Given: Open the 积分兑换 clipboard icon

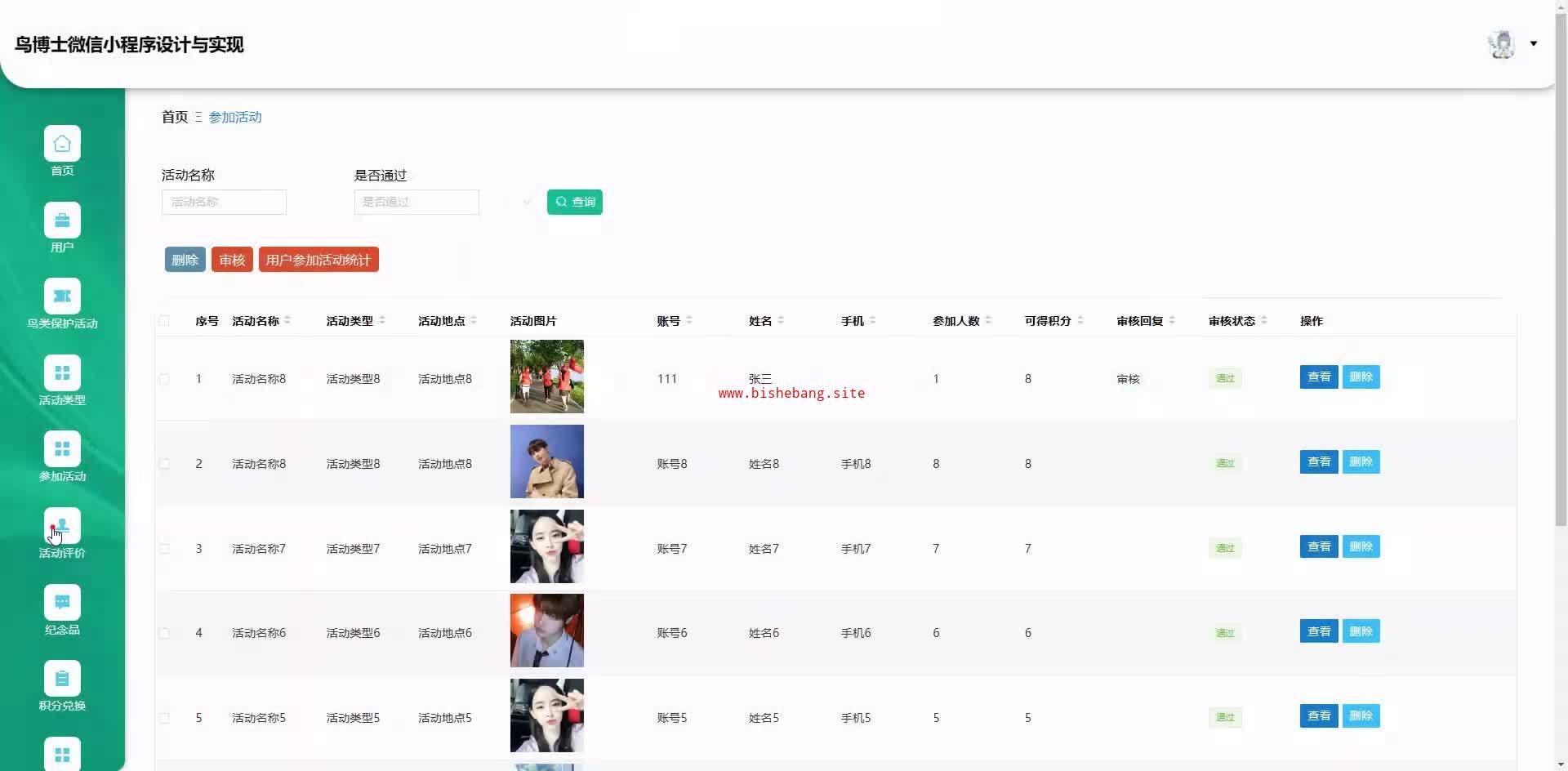Looking at the screenshot, I should click(62, 679).
